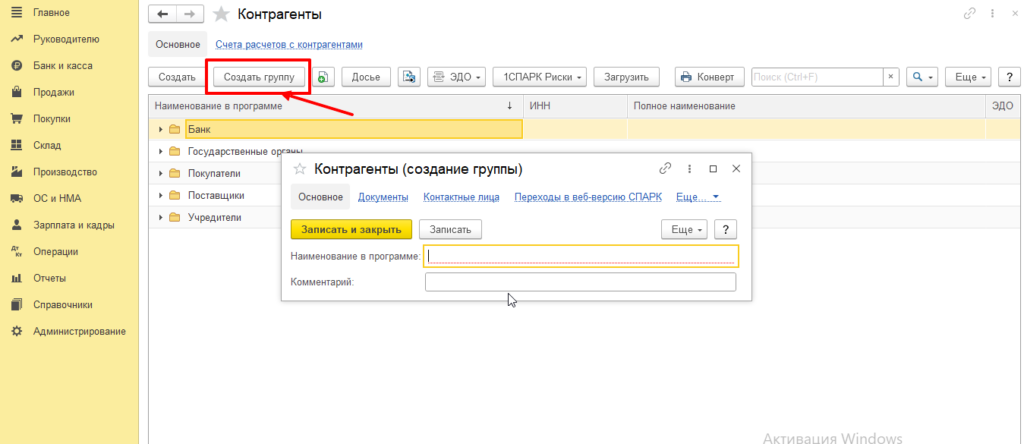
Task: Click the favorites star next to Контрагенты title
Action: click(x=221, y=14)
